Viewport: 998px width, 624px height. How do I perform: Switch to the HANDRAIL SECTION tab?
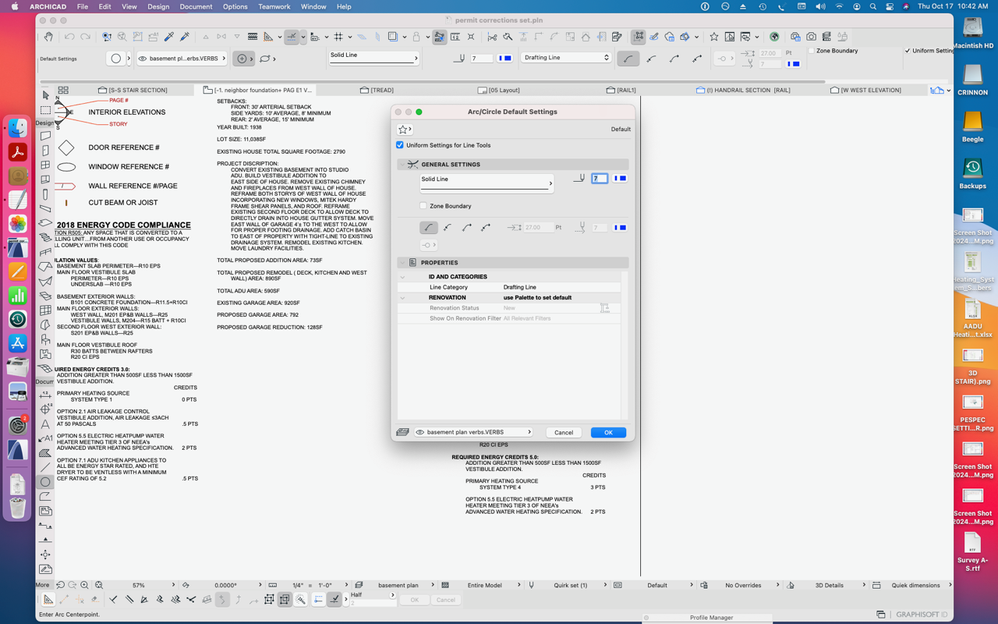[x=743, y=90]
